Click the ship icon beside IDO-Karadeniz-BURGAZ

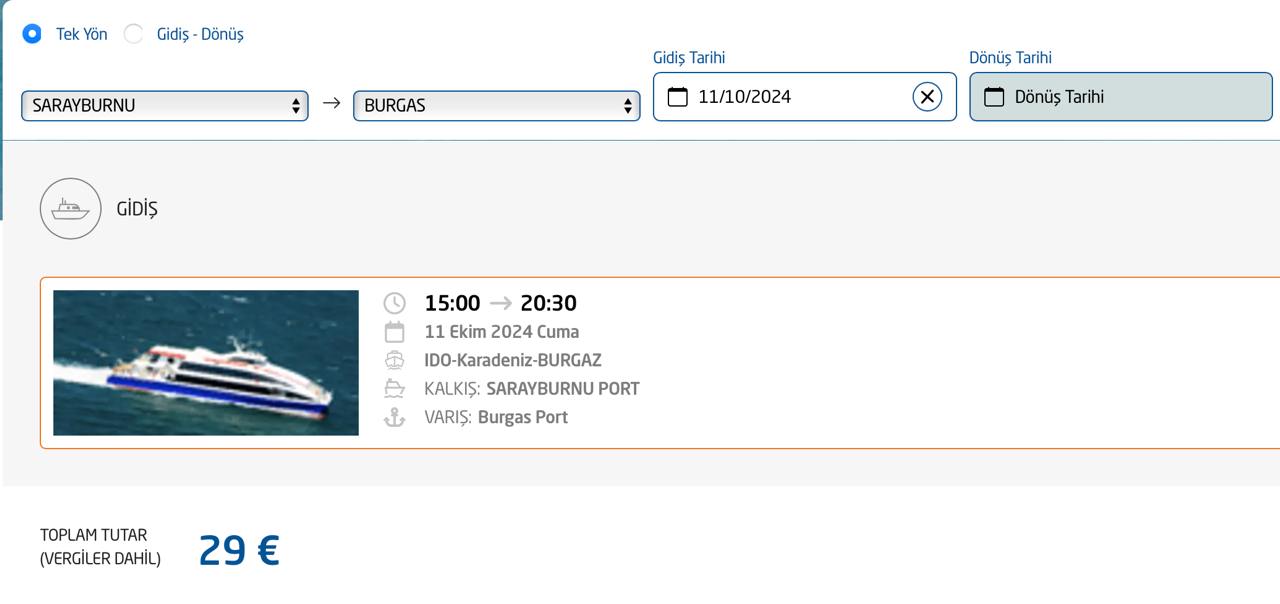(395, 360)
